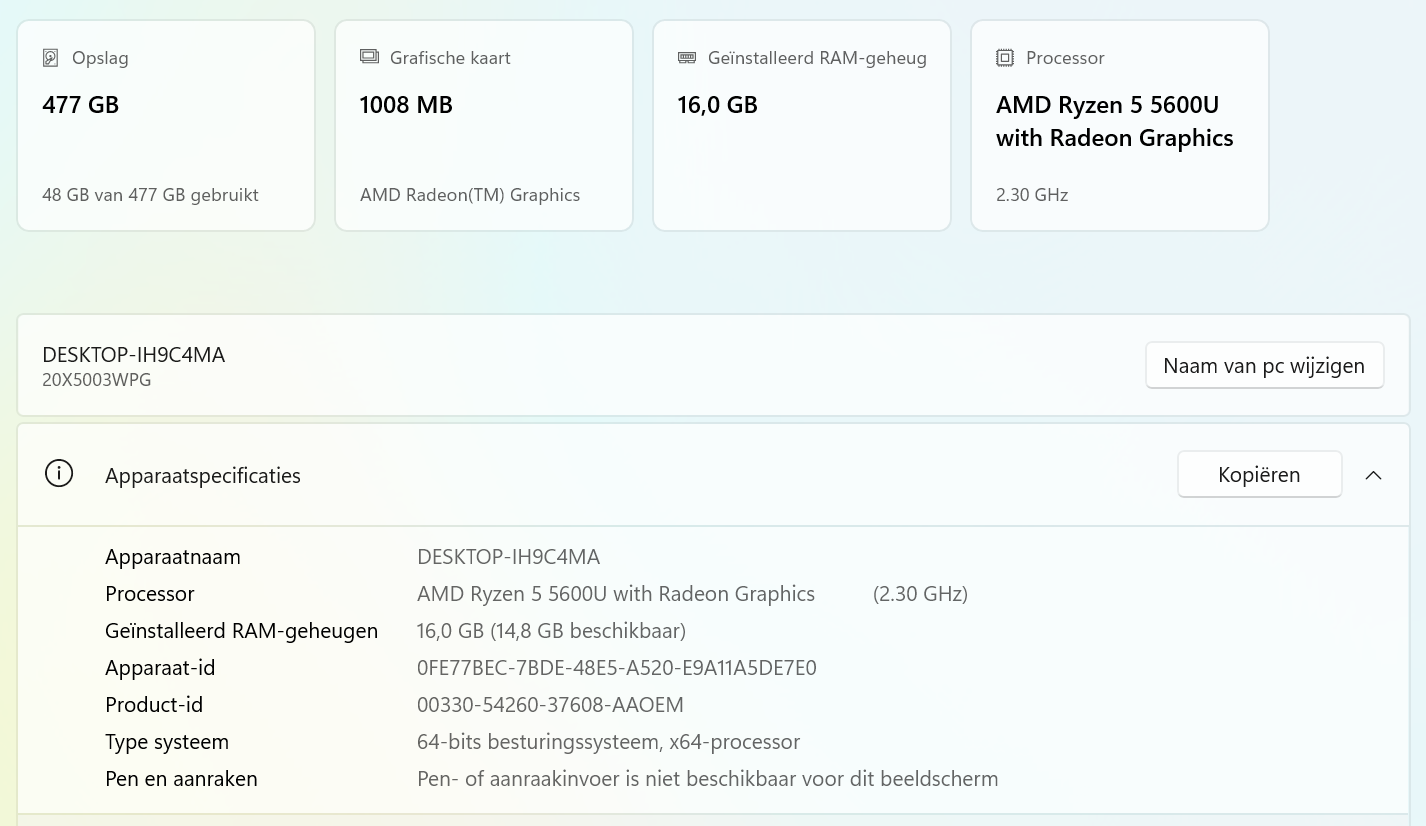Image resolution: width=1426 pixels, height=826 pixels.
Task: Click Naam van pc wijzigen button
Action: click(1264, 365)
